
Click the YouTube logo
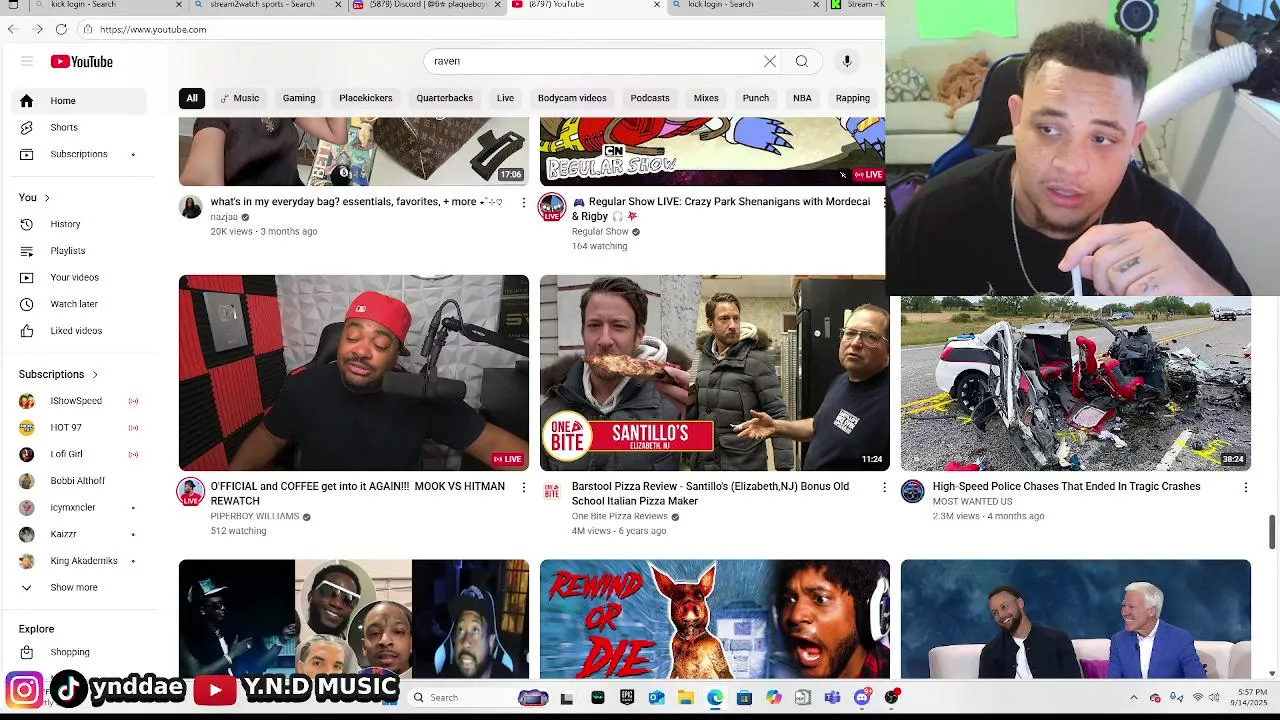click(82, 62)
